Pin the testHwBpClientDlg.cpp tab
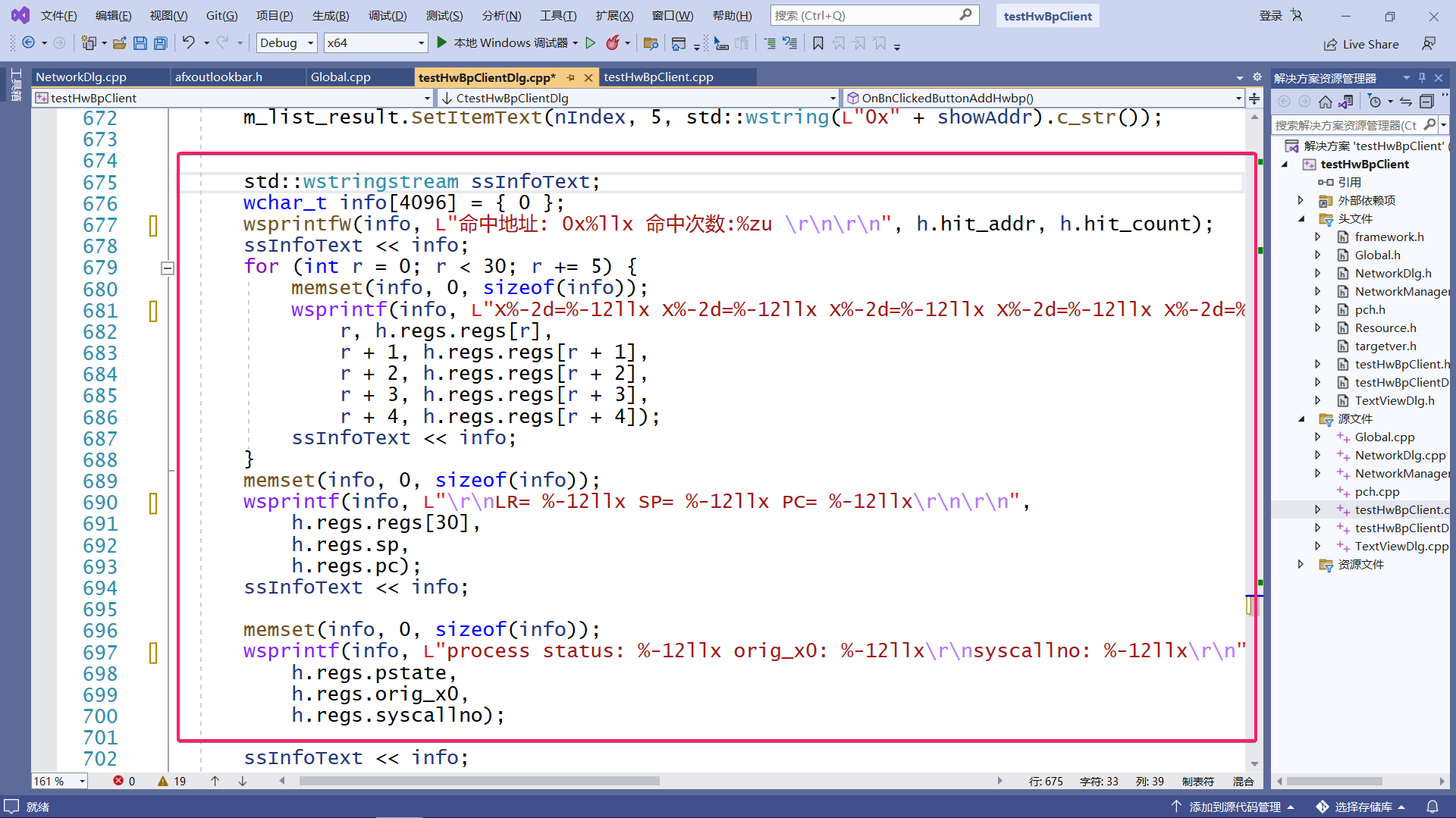The image size is (1456, 818). point(571,77)
